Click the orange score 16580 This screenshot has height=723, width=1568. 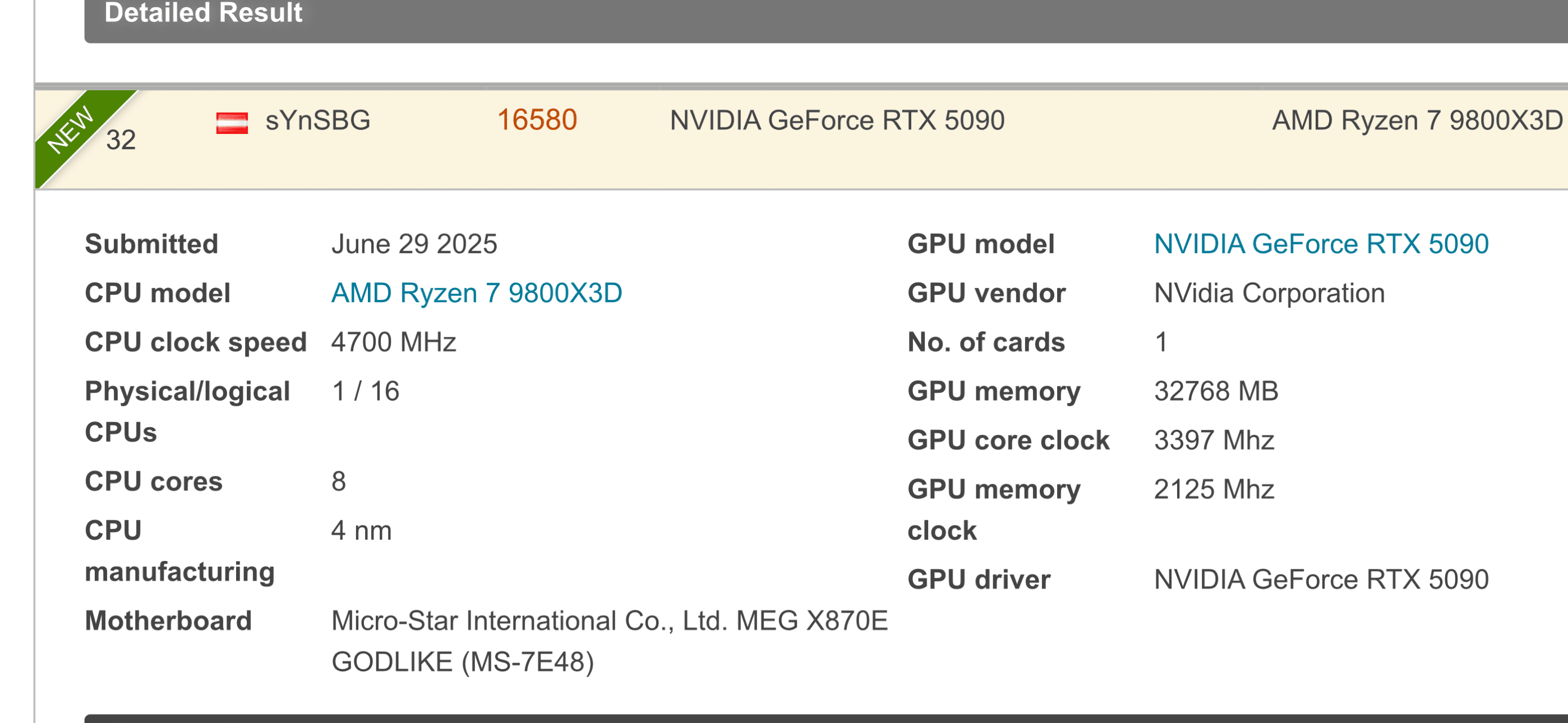tap(536, 120)
